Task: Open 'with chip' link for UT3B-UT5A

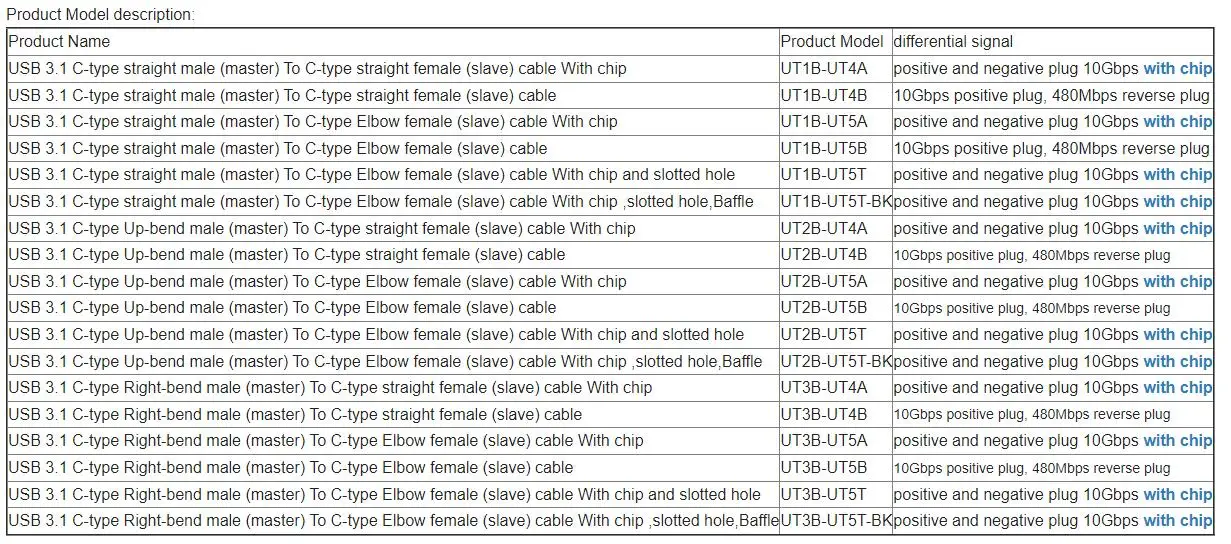Action: (1177, 441)
